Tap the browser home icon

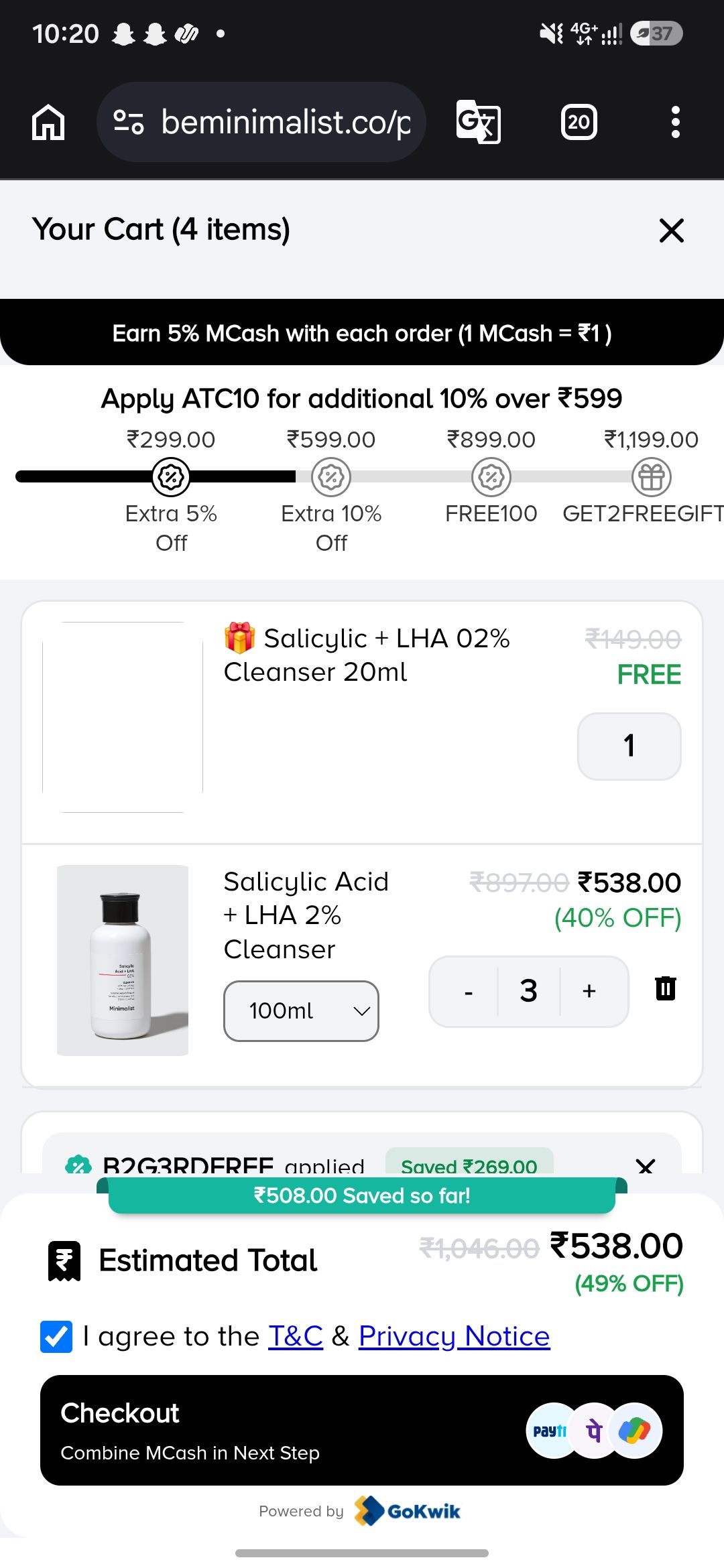pyautogui.click(x=48, y=122)
